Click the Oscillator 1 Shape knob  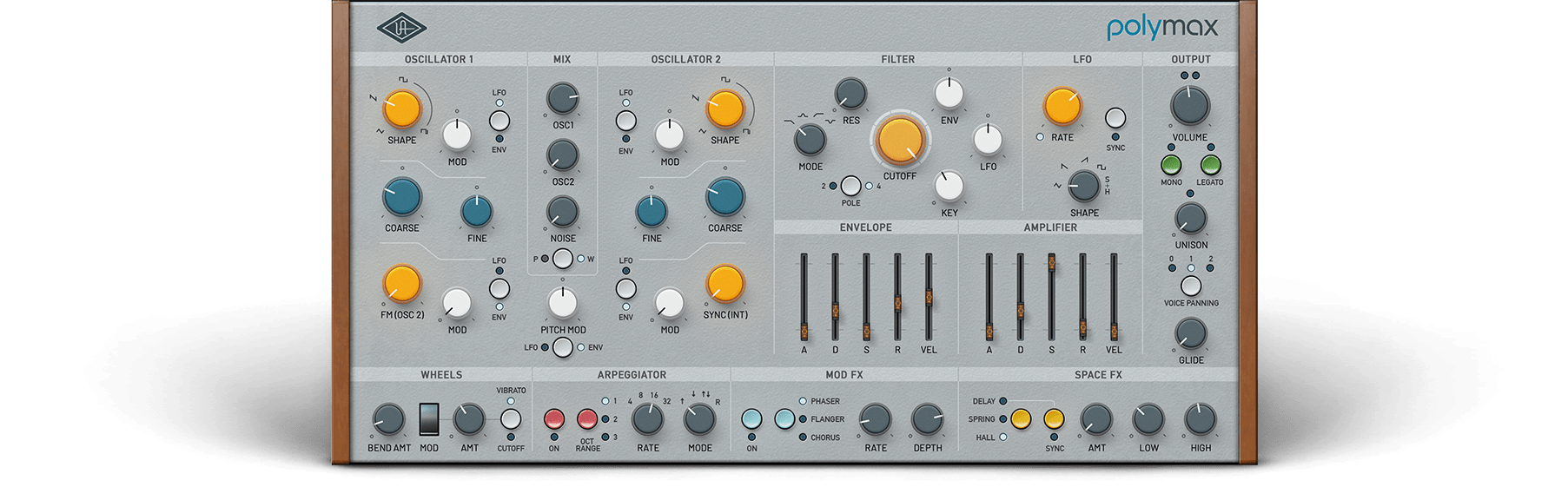pos(401,109)
